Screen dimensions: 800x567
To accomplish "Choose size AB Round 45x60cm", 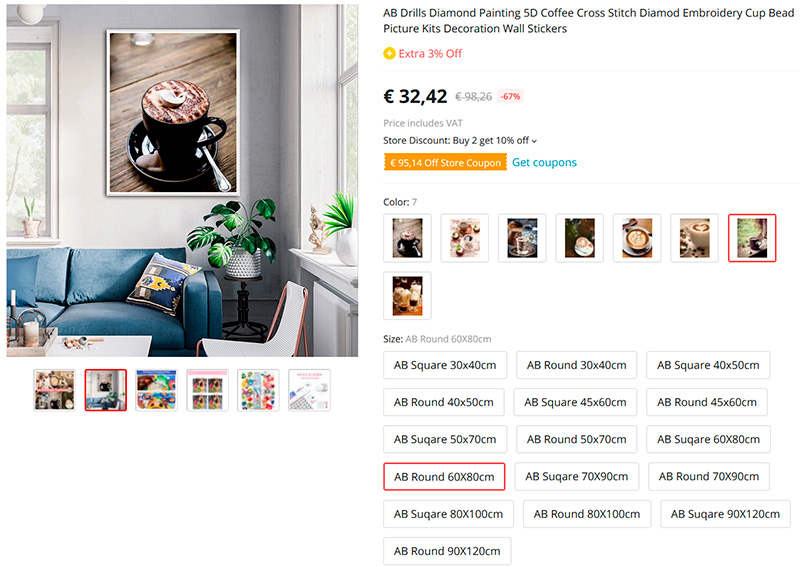I will (x=707, y=402).
